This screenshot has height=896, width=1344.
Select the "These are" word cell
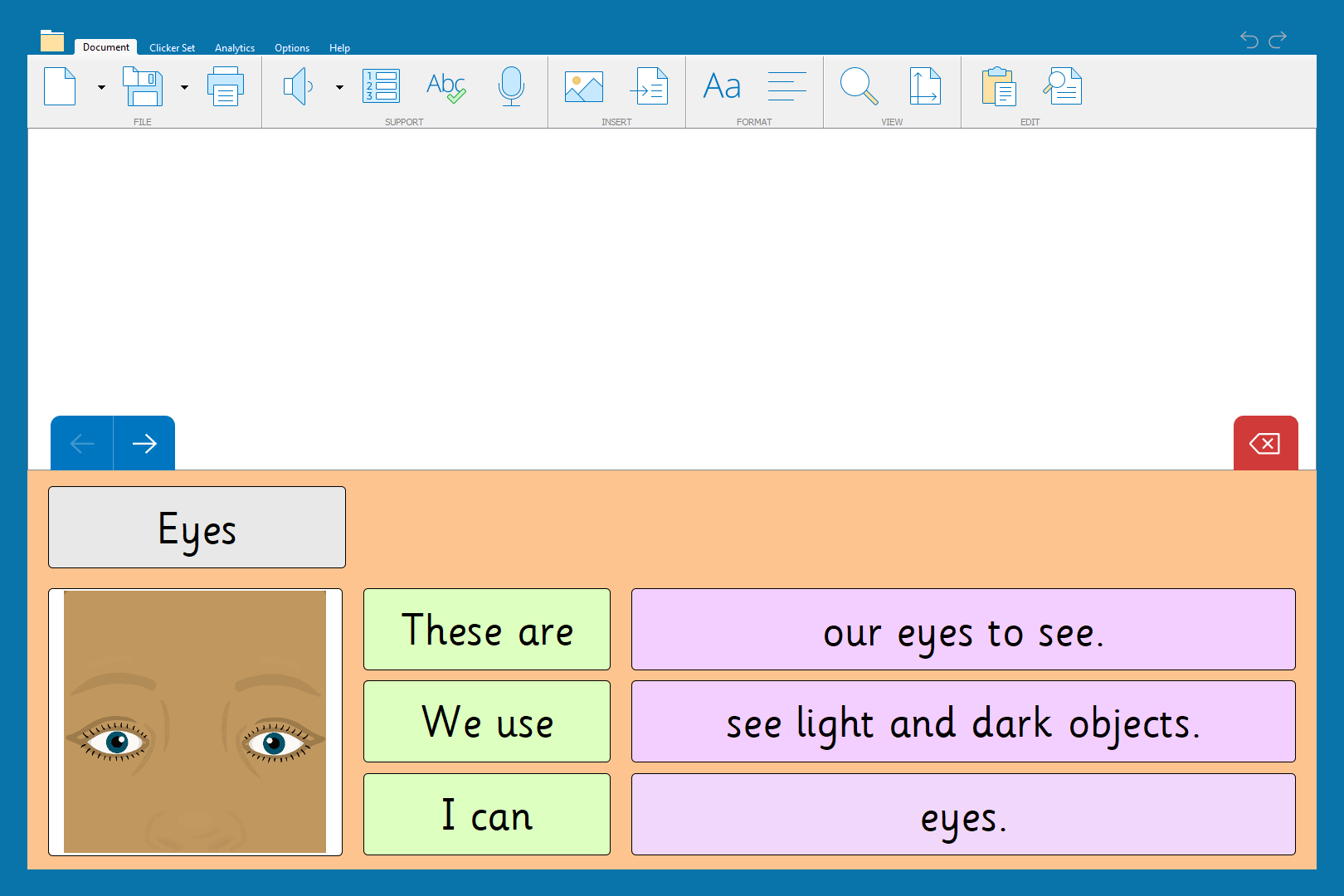click(x=487, y=630)
